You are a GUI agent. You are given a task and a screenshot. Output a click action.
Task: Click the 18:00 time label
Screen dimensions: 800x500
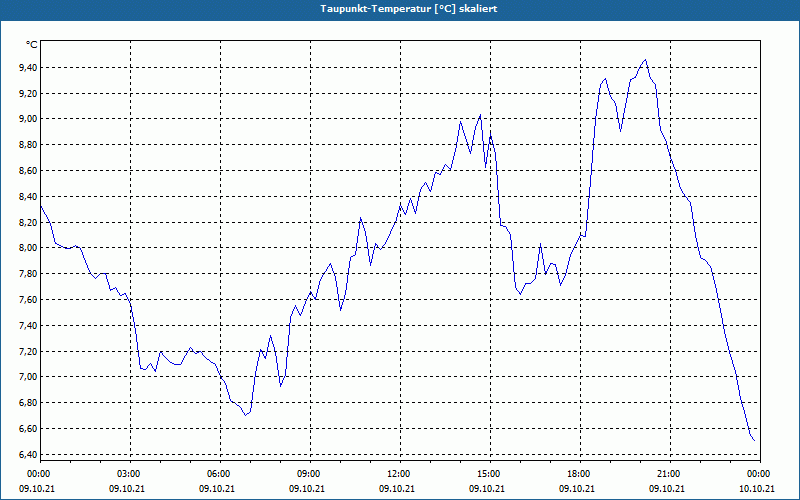(x=580, y=474)
